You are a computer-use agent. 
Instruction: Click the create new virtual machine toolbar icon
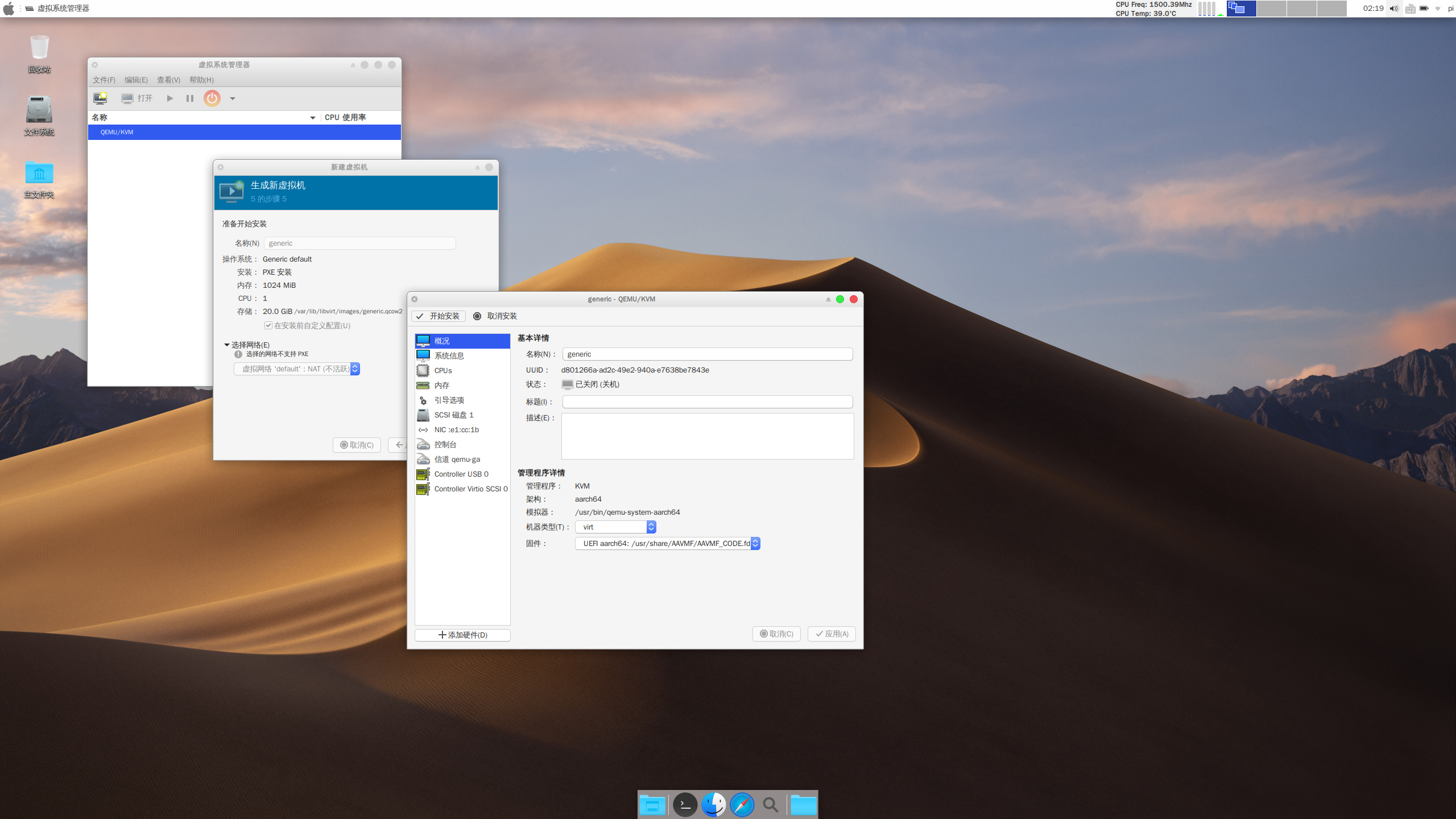100,98
